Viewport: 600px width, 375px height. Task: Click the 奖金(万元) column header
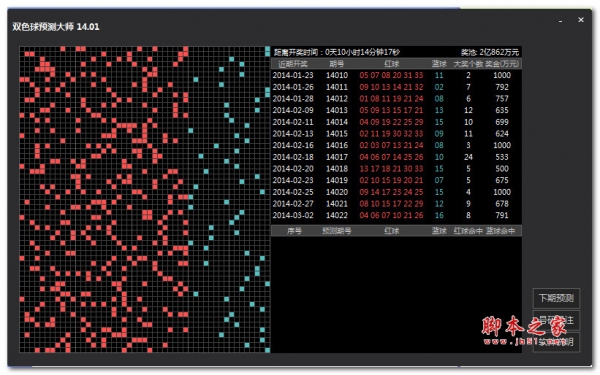tap(502, 64)
